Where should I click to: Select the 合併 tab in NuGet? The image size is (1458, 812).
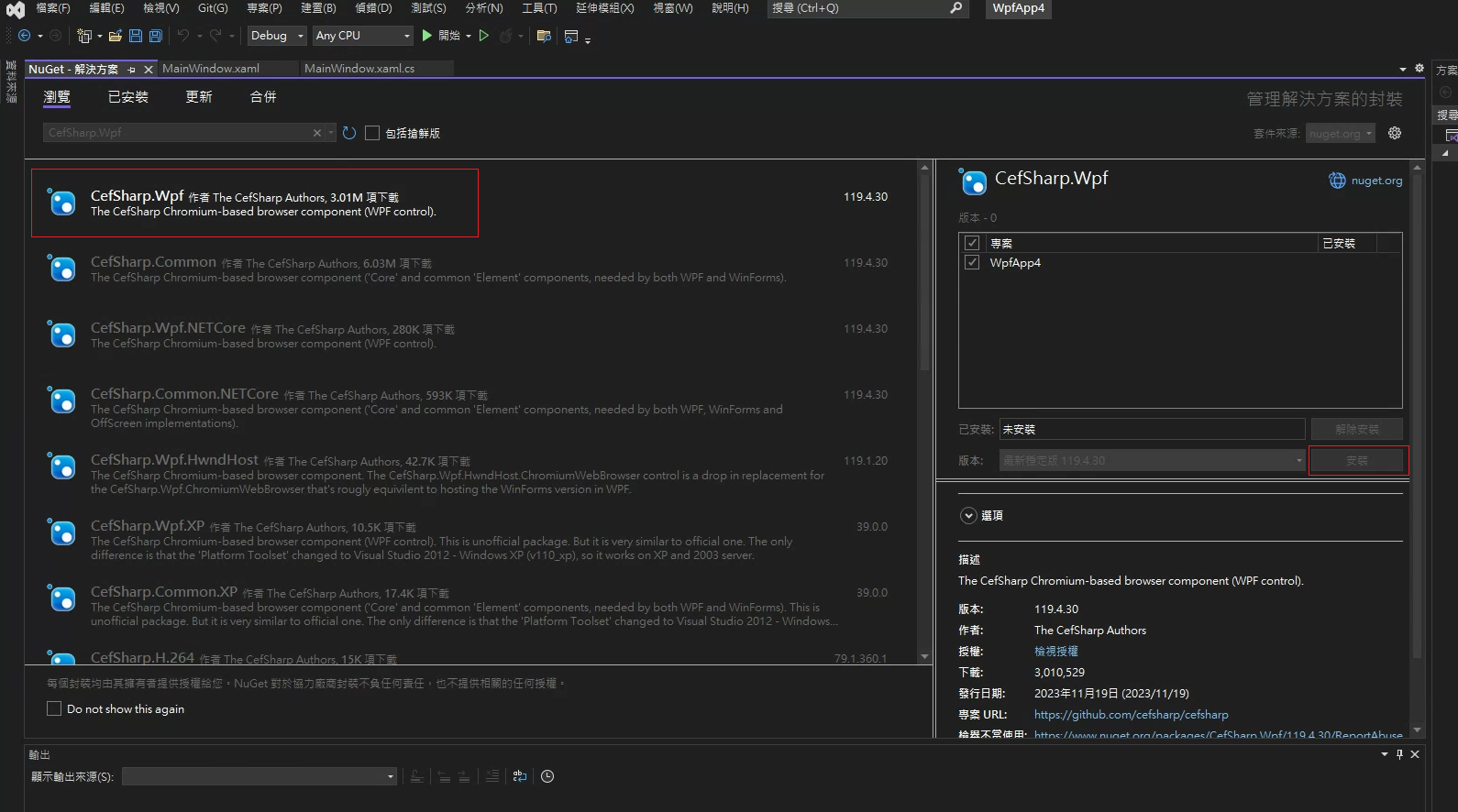pyautogui.click(x=263, y=96)
